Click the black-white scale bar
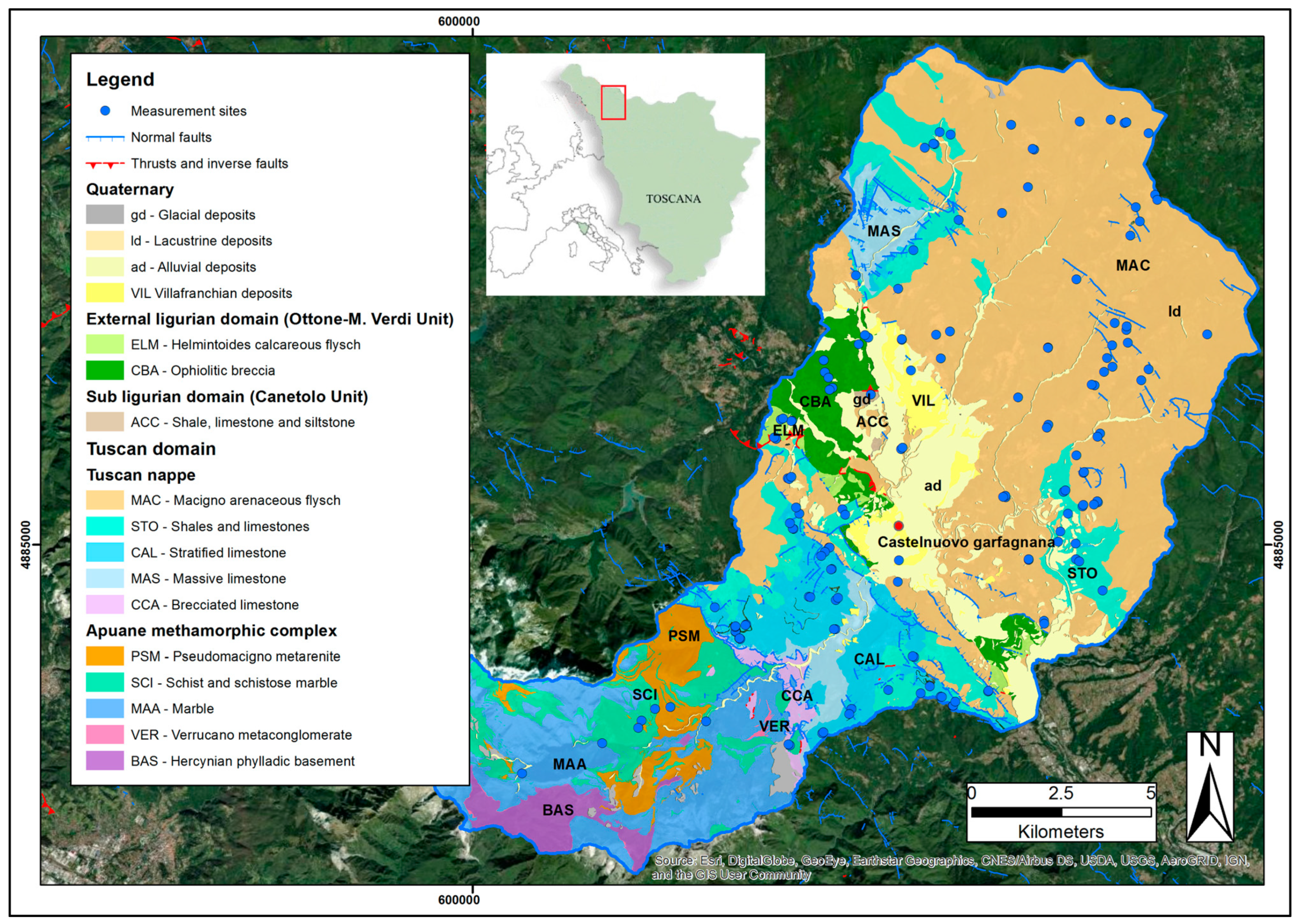The width and height of the screenshot is (1300, 924). [1061, 812]
